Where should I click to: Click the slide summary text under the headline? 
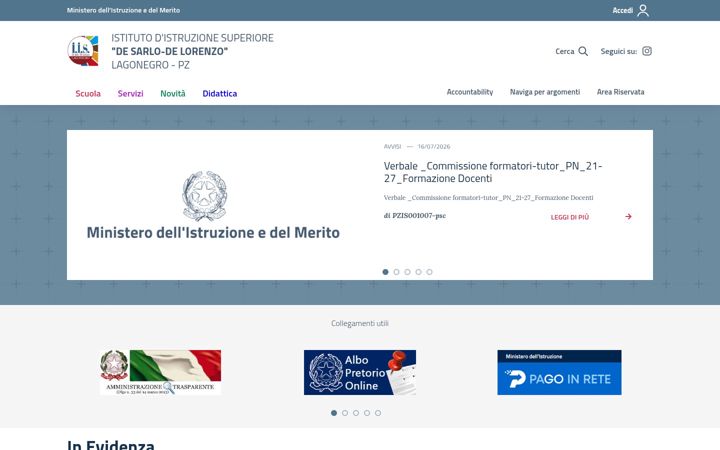click(x=488, y=197)
